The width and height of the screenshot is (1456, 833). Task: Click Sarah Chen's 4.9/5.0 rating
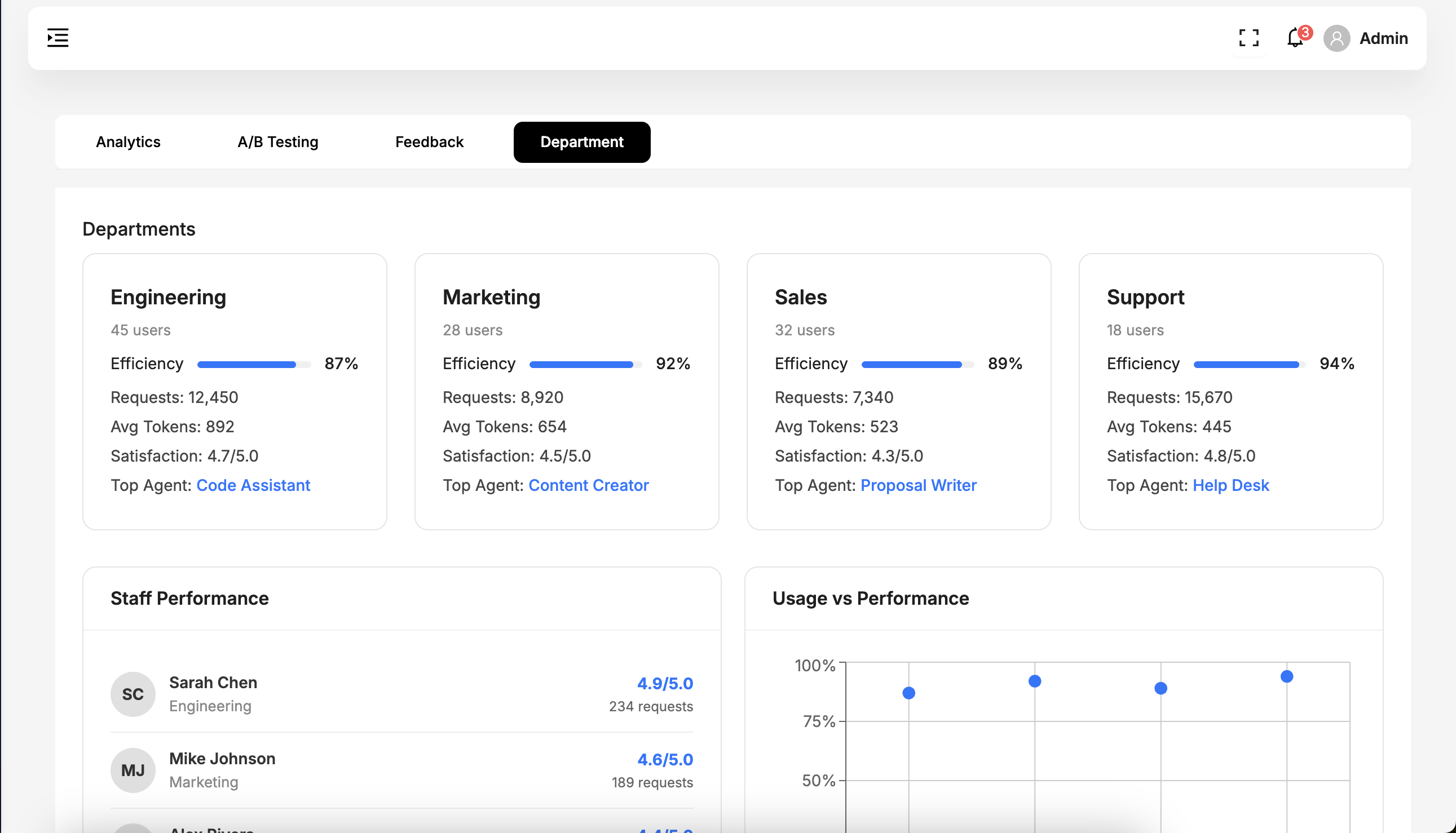click(664, 683)
